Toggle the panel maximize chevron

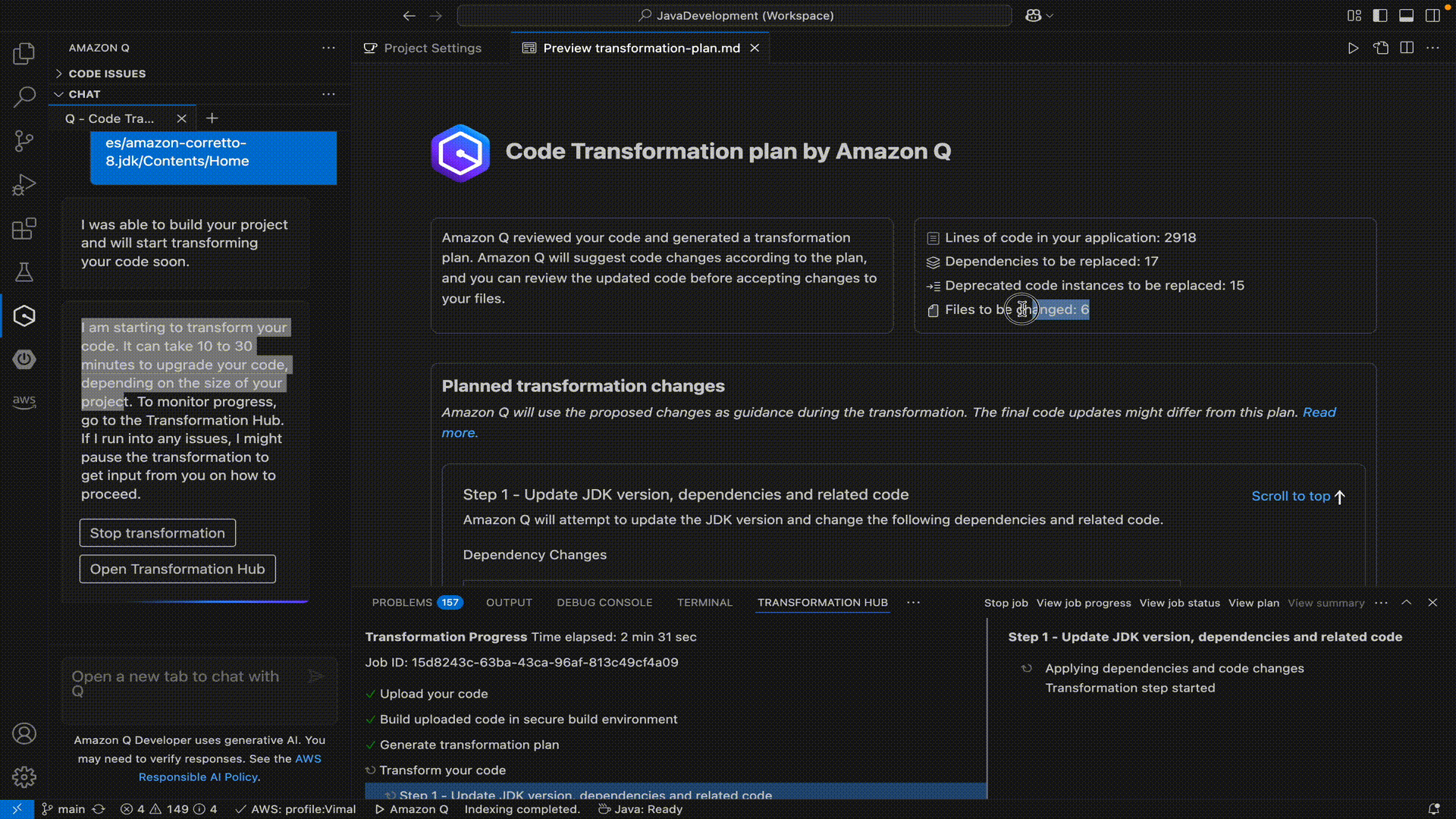point(1407,602)
